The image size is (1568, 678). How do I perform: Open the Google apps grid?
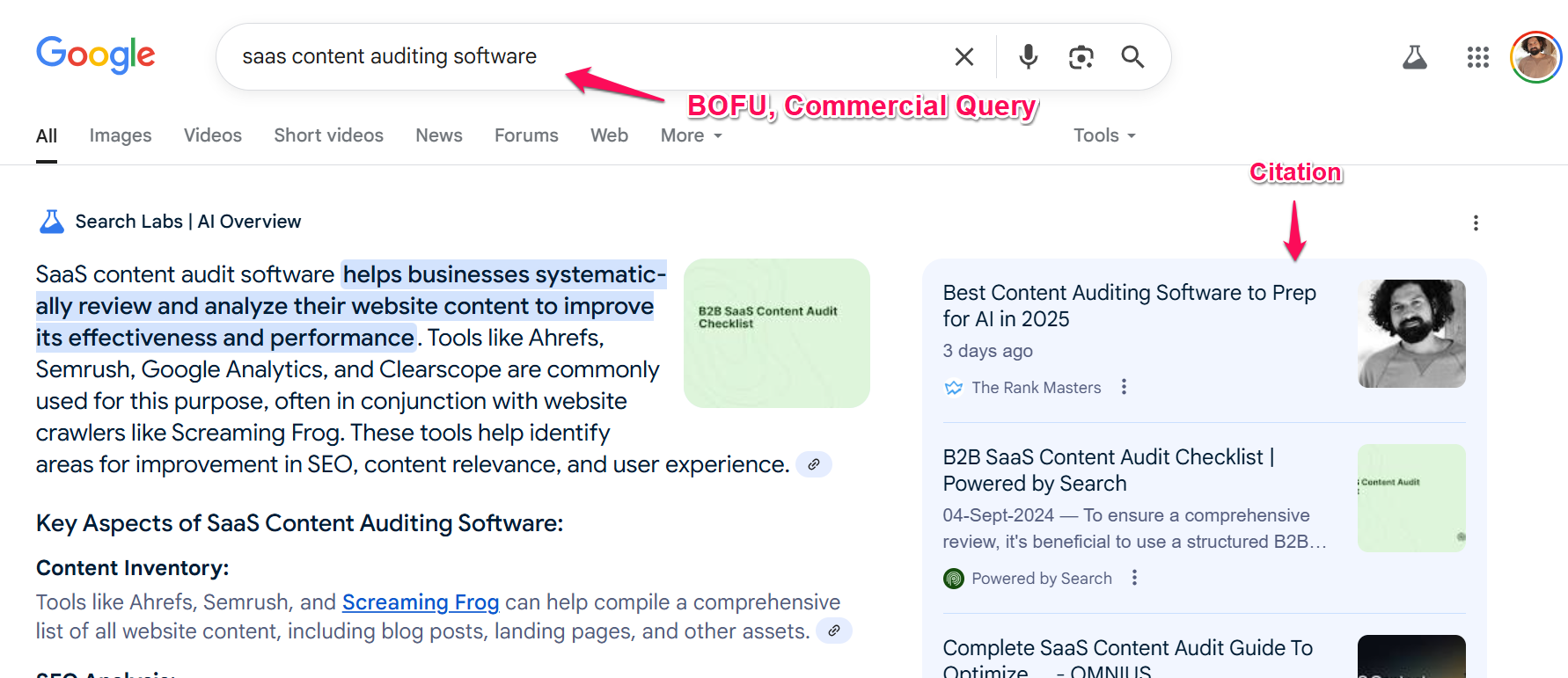1478,57
